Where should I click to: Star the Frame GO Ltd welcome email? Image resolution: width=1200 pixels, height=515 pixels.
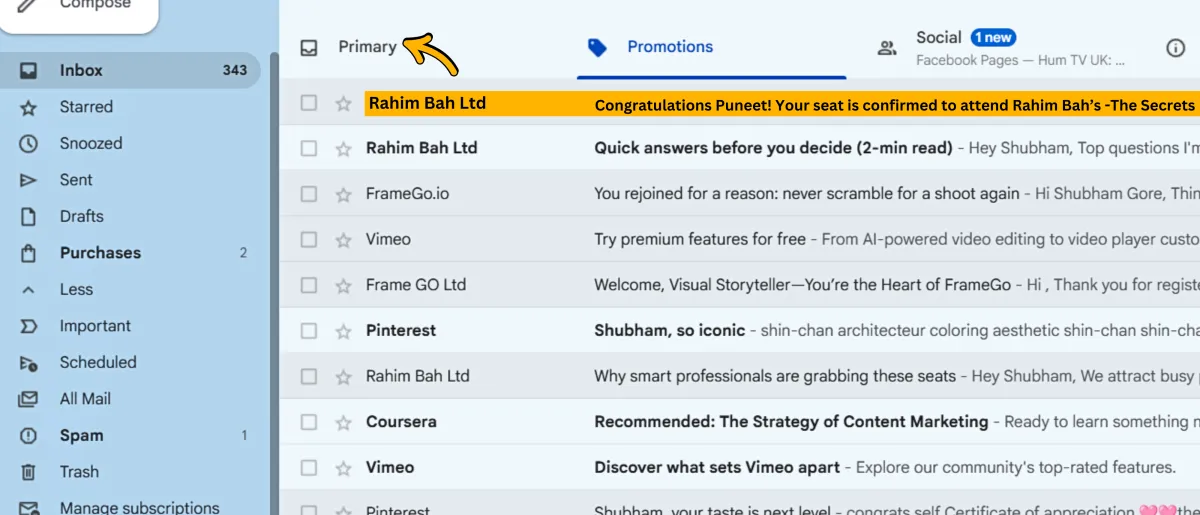(343, 285)
